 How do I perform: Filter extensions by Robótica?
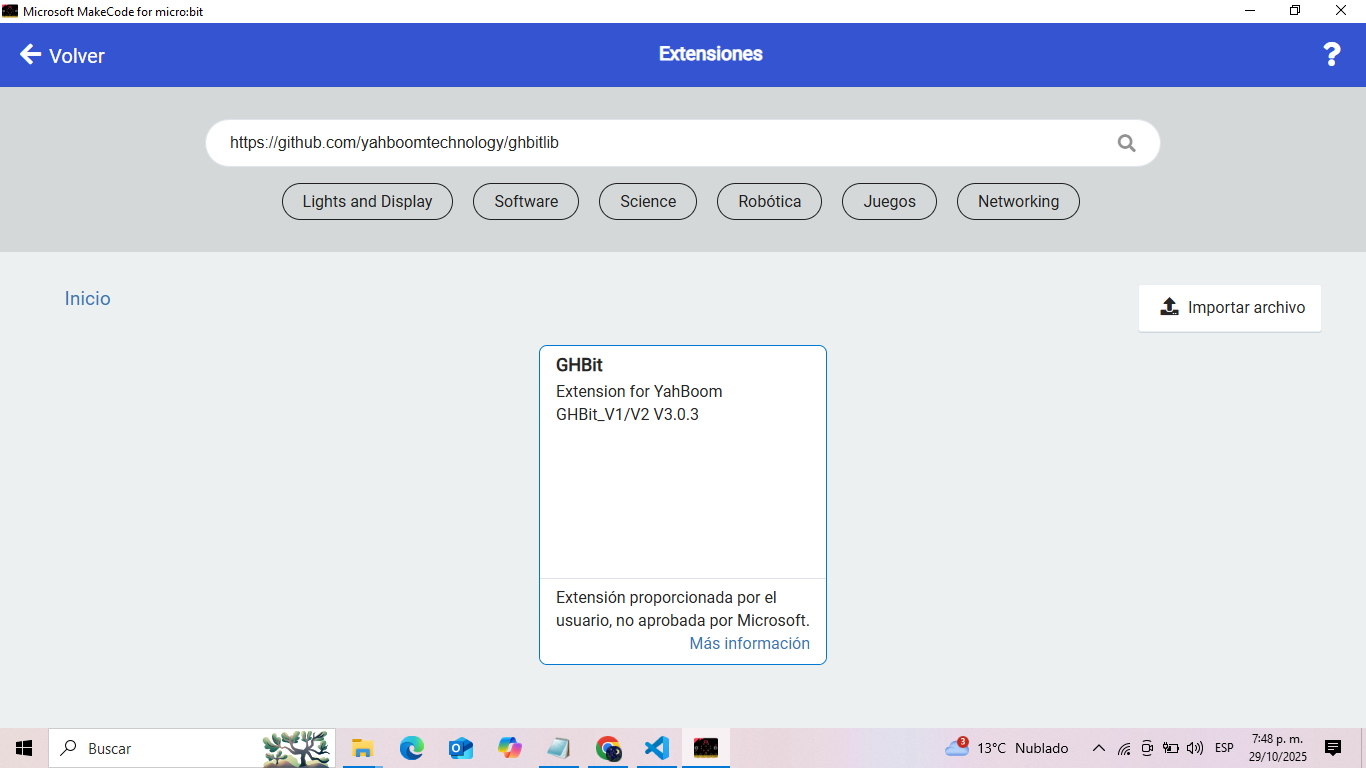click(769, 201)
